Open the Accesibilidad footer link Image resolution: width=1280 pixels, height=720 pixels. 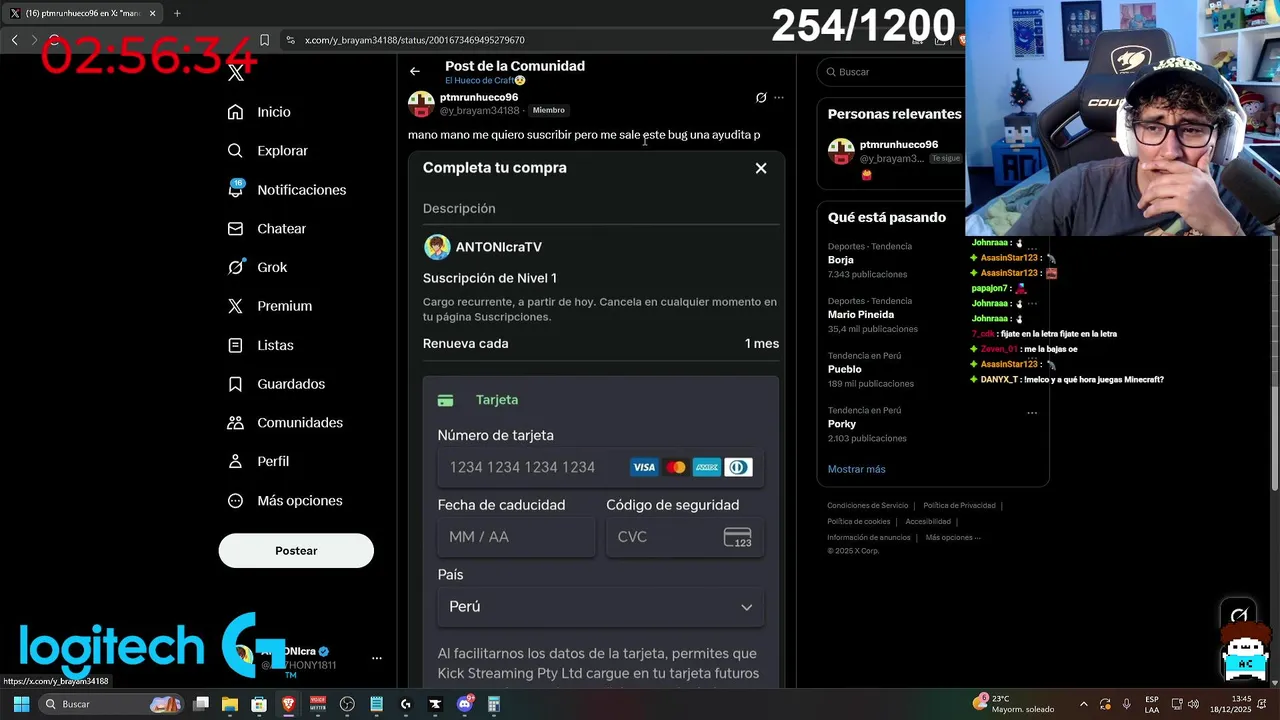(x=928, y=522)
